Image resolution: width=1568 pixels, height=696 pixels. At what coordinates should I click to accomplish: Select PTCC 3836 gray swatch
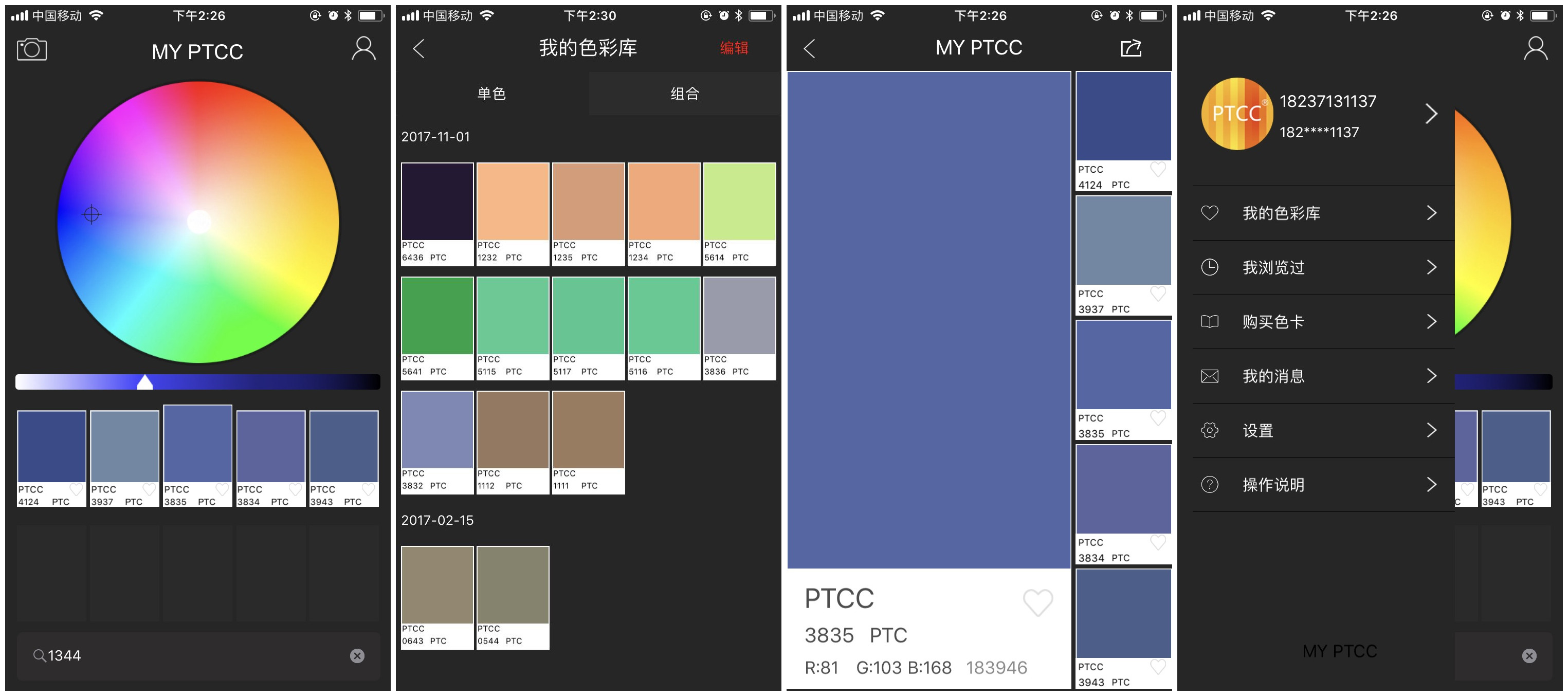point(740,328)
